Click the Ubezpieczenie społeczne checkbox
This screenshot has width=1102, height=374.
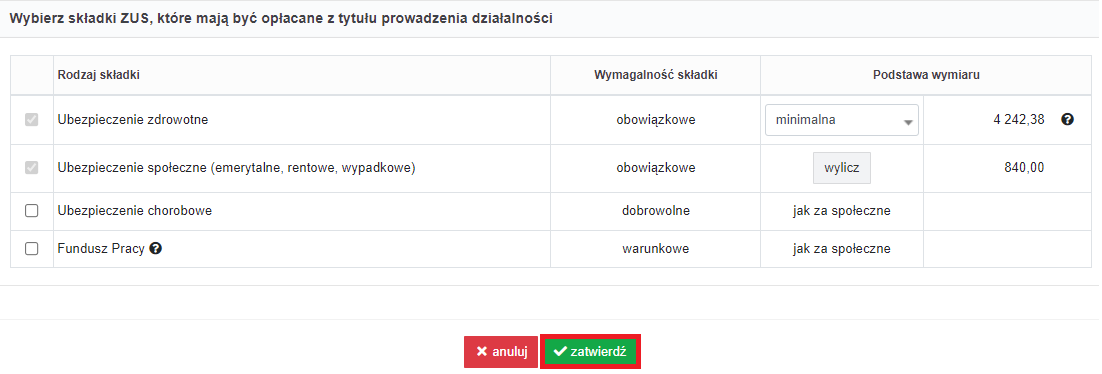point(32,168)
